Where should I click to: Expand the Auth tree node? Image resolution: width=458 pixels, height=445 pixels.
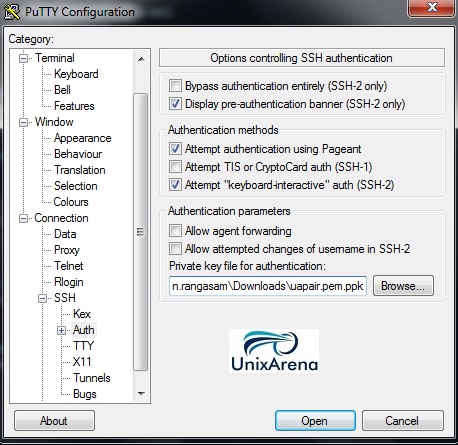pos(61,330)
